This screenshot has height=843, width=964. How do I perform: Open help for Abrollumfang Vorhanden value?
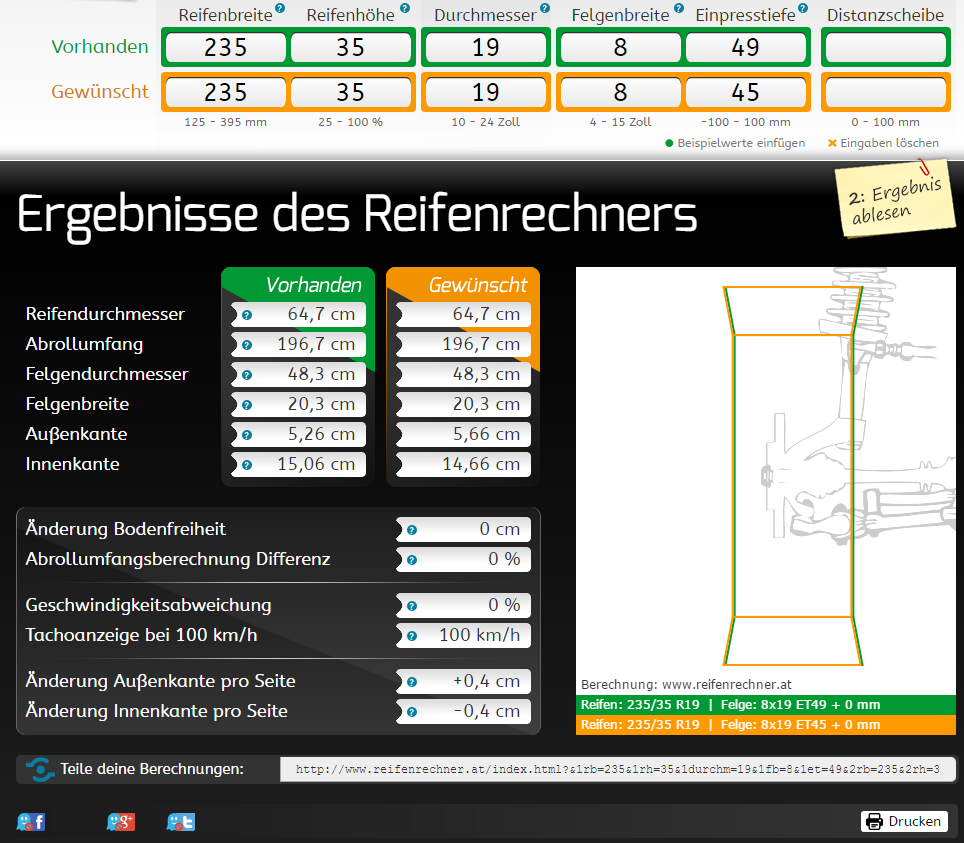point(247,344)
